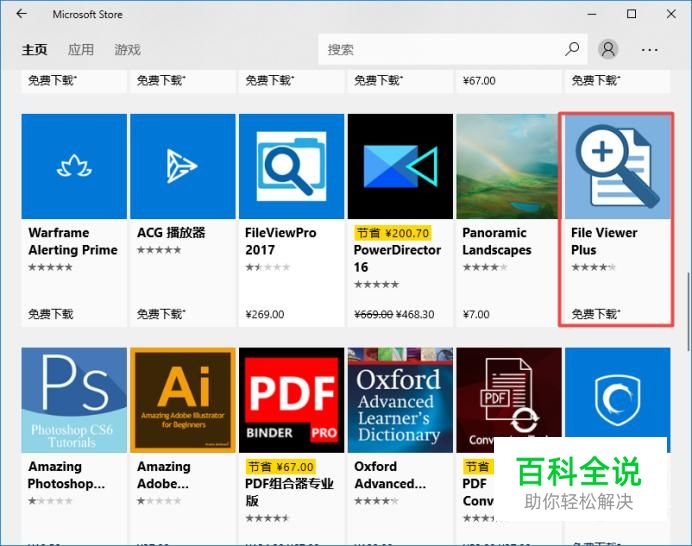Switch to the 应用 tab
Screen dimensions: 692x546
[81, 49]
